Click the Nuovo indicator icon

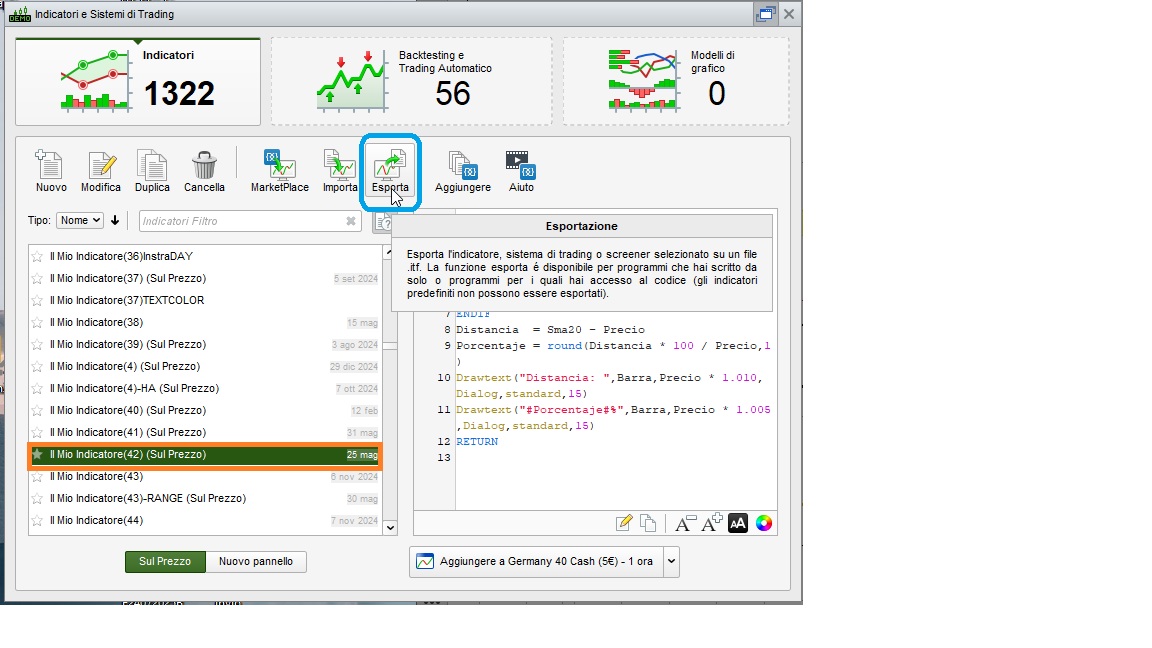coord(51,167)
